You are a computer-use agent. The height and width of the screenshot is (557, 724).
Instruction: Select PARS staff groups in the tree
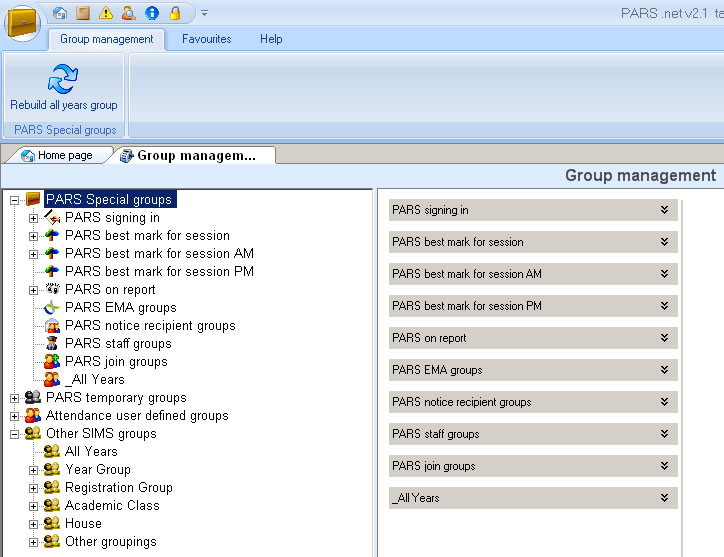pos(118,344)
